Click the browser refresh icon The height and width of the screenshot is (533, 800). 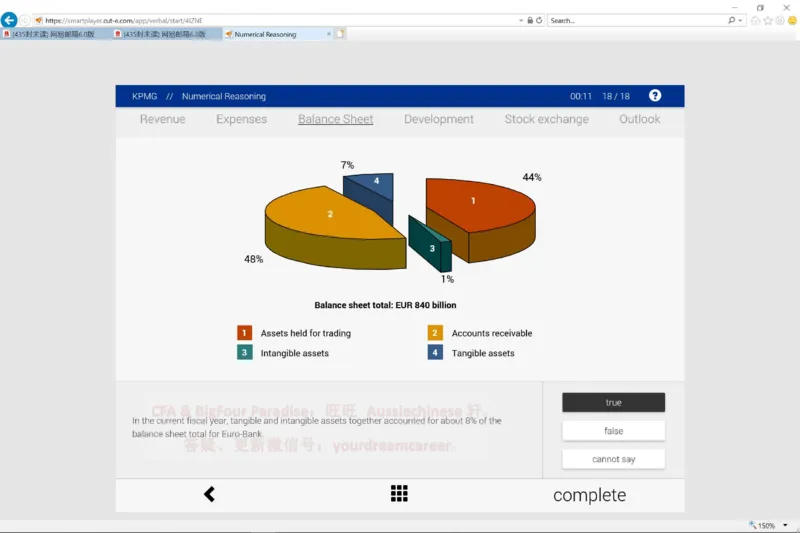click(x=540, y=20)
